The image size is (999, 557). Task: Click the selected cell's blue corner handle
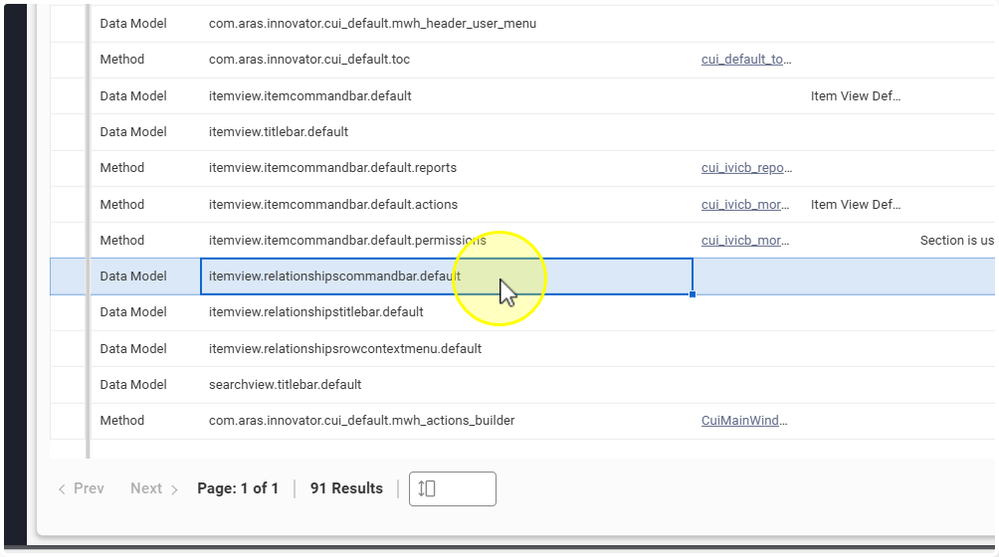[x=692, y=294]
